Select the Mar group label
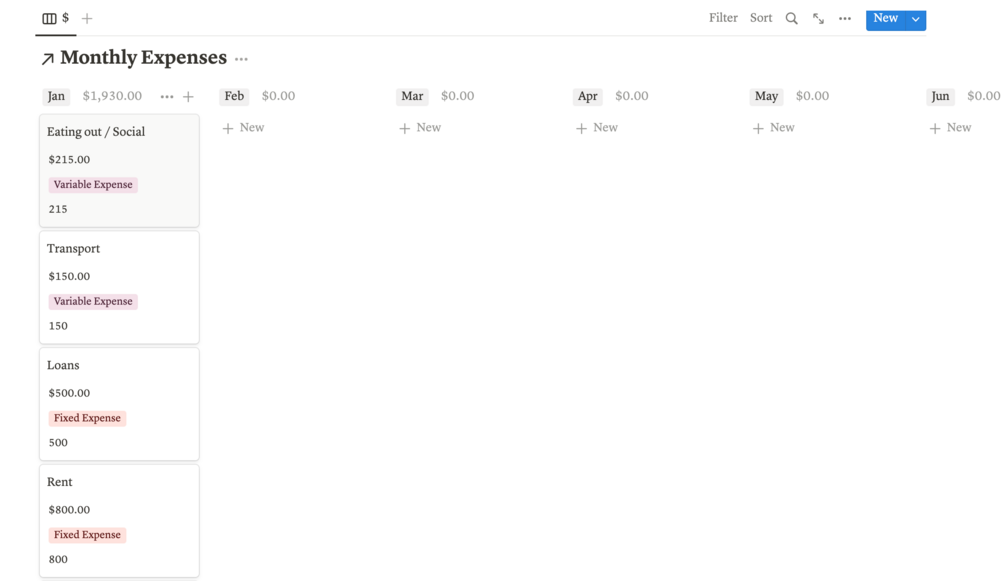 tap(412, 96)
